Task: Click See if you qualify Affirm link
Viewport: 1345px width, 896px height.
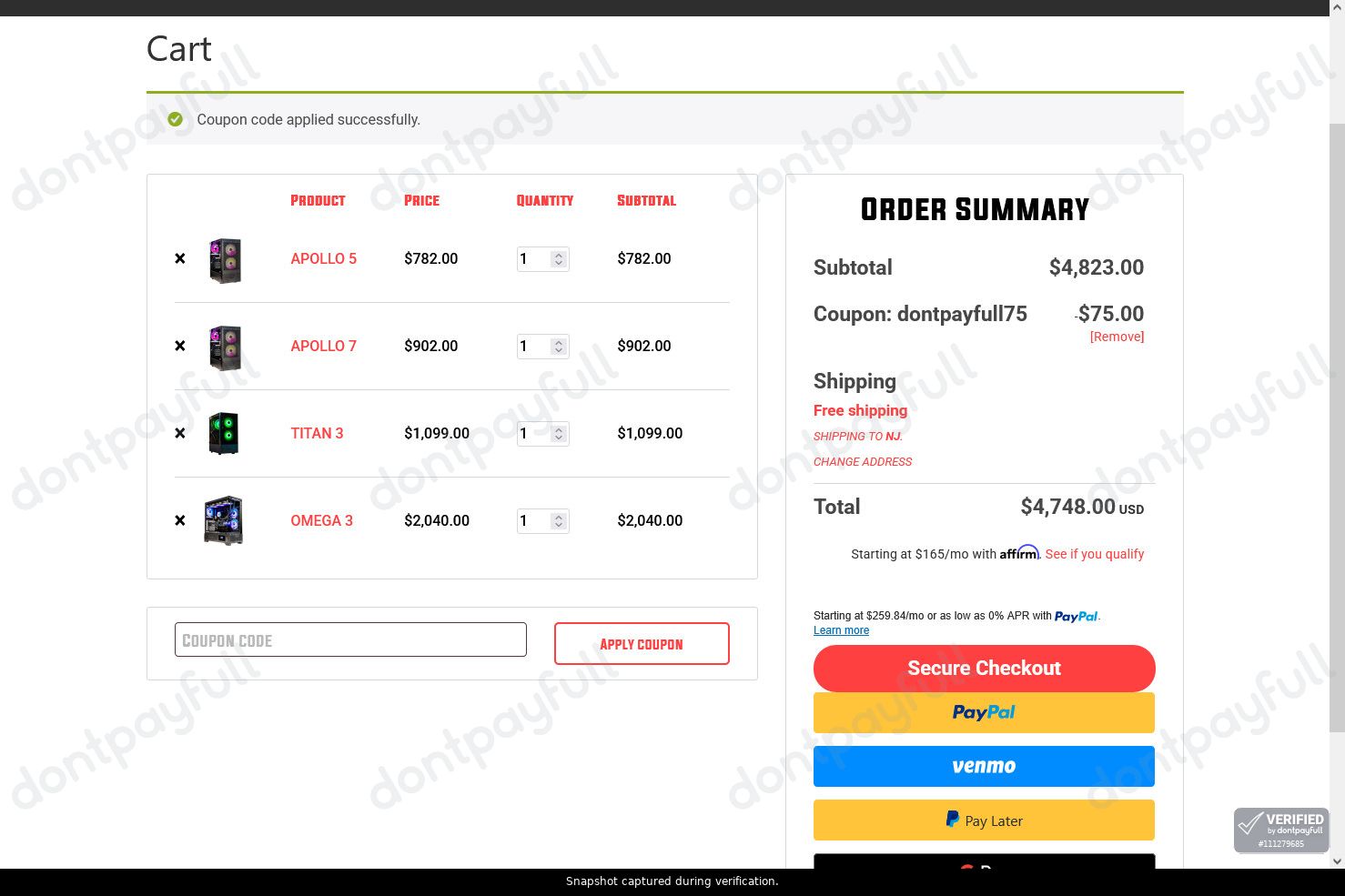Action: [1095, 554]
